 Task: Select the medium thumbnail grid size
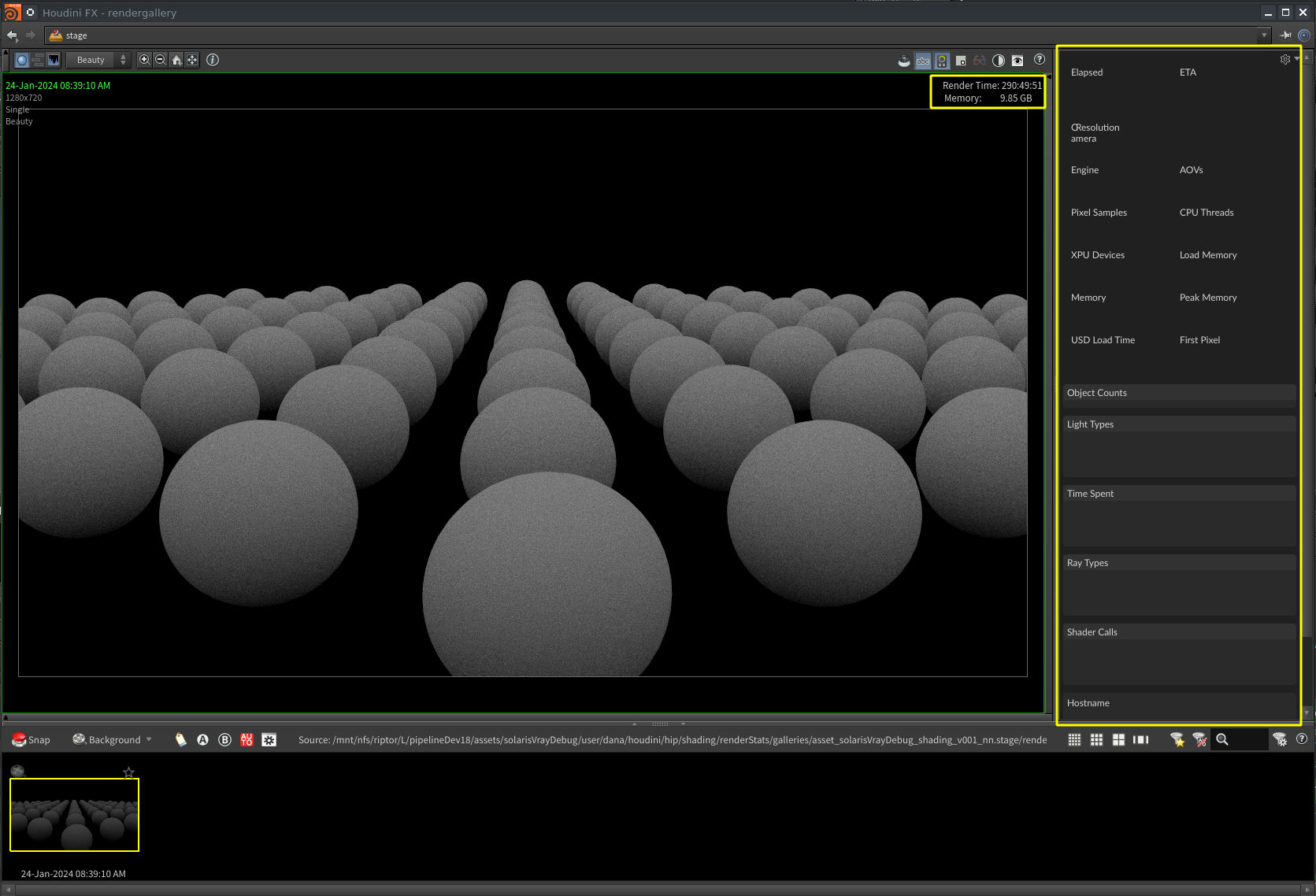[1096, 739]
